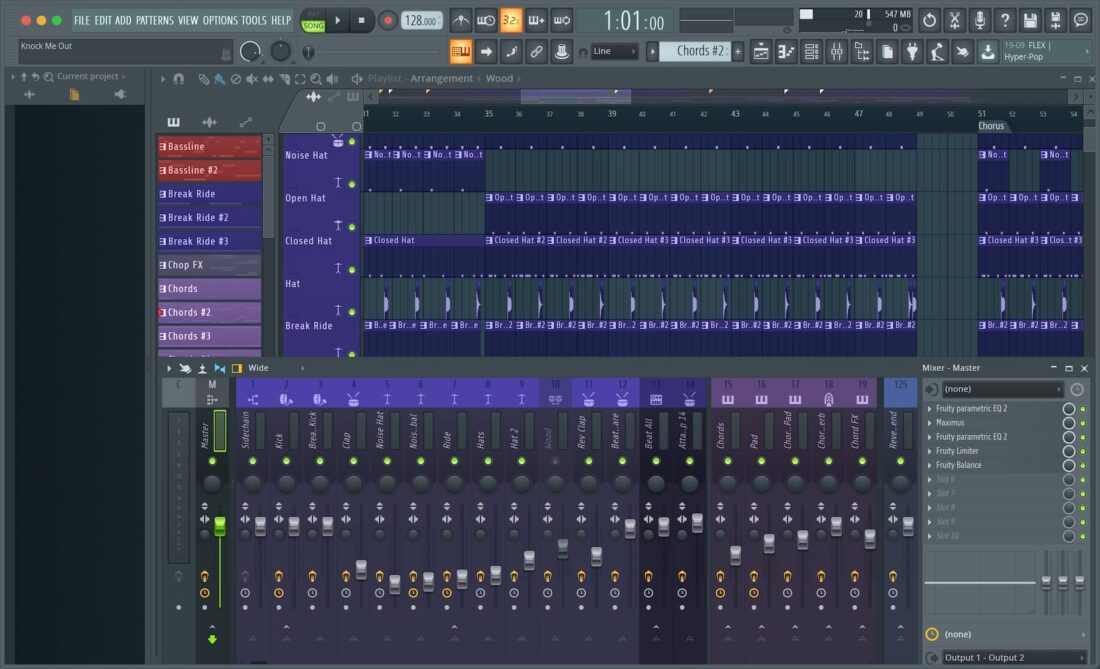This screenshot has height=669, width=1100.
Task: Mute the Clap mixer track green light
Action: pos(354,461)
